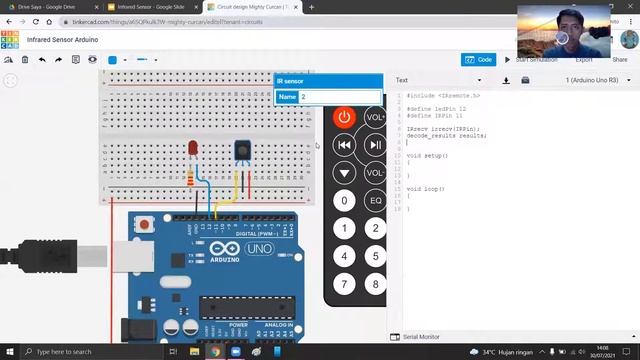Click the remote's VOL+ button
Screen dimensions: 640x360
[x=375, y=117]
